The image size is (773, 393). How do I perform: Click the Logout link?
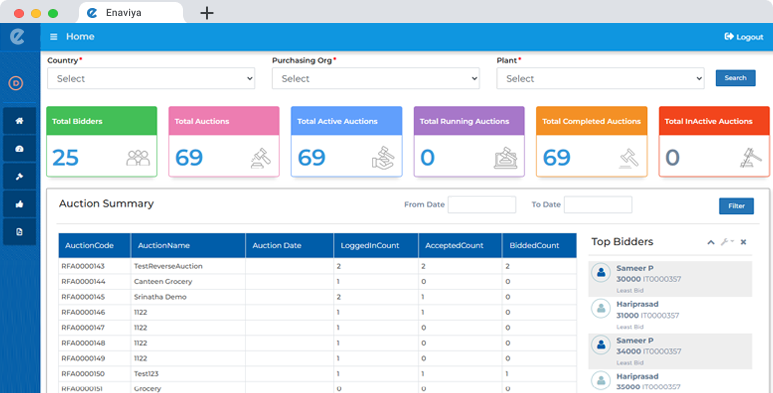743,36
